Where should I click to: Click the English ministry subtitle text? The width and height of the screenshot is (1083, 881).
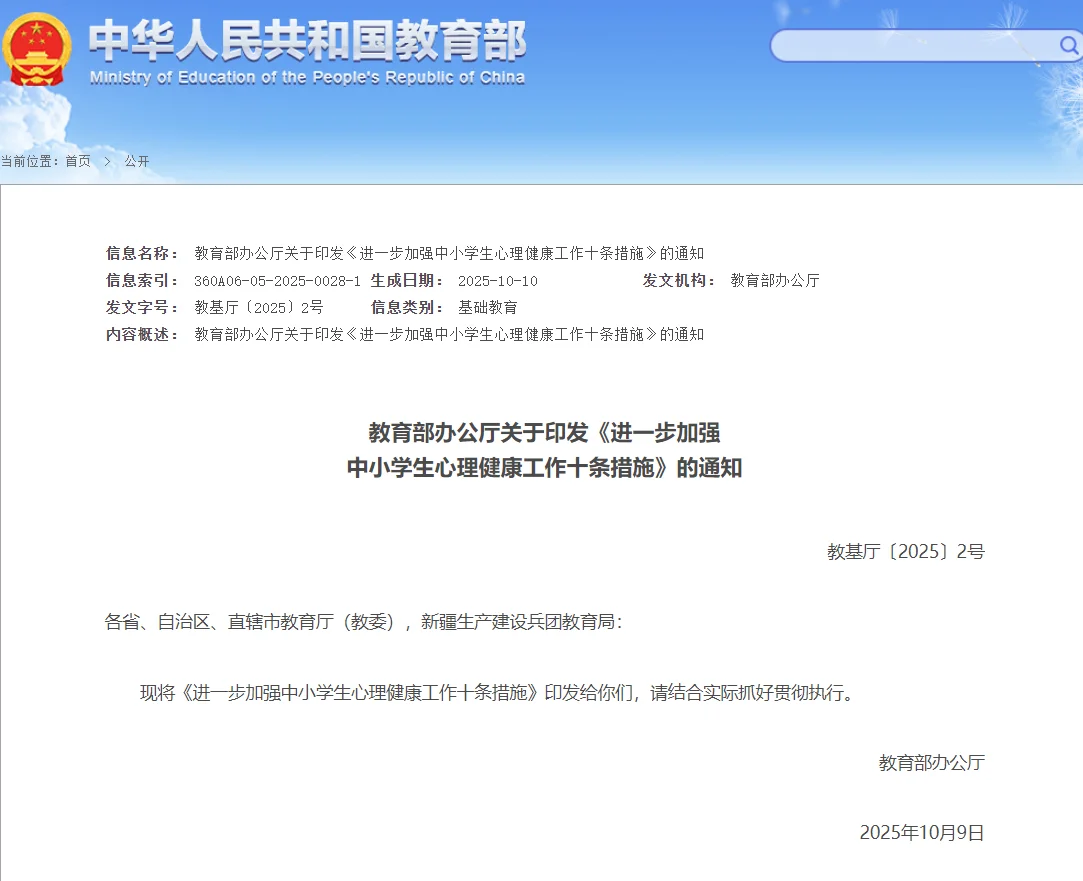click(308, 78)
